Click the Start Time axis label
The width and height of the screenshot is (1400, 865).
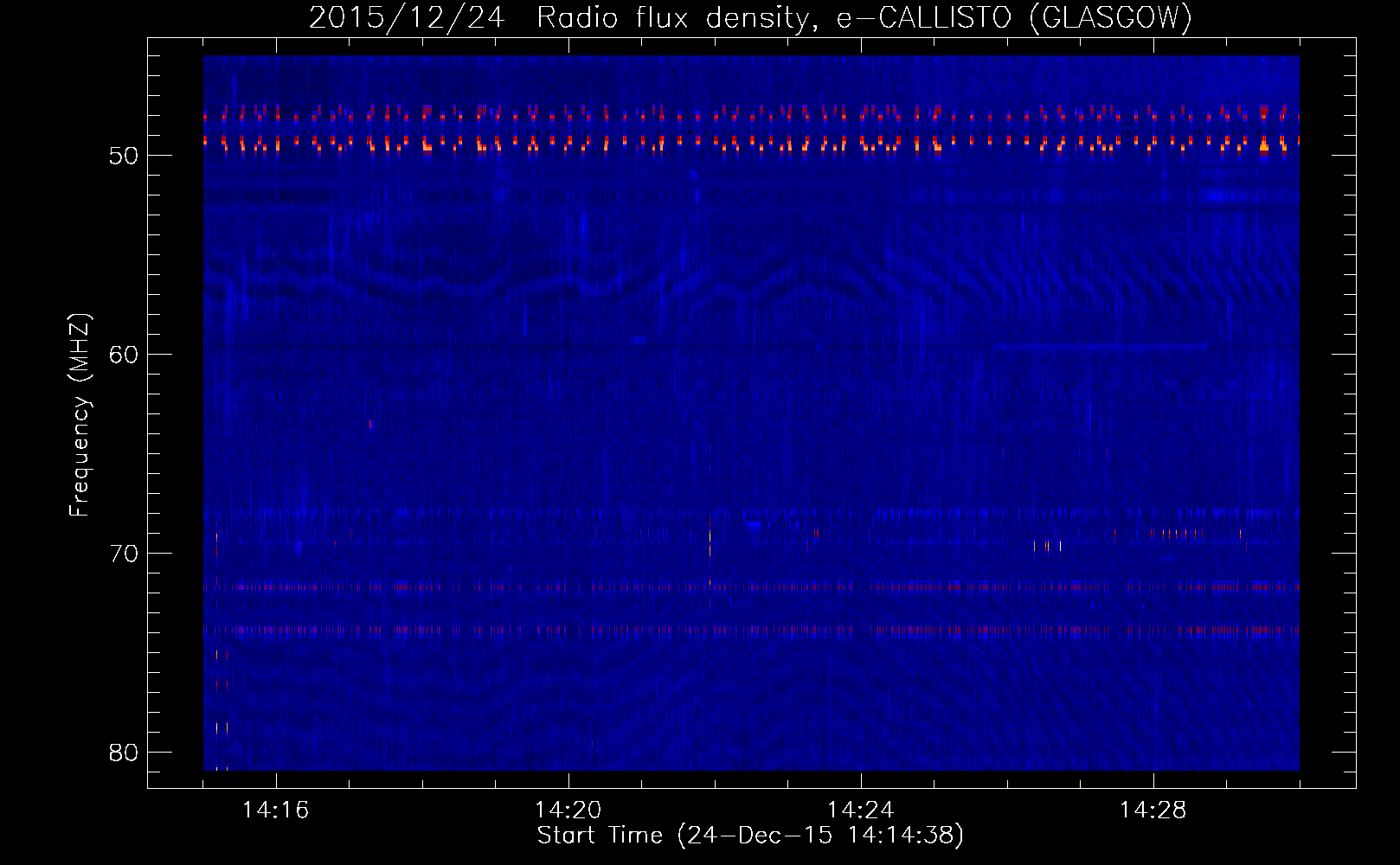tap(750, 836)
